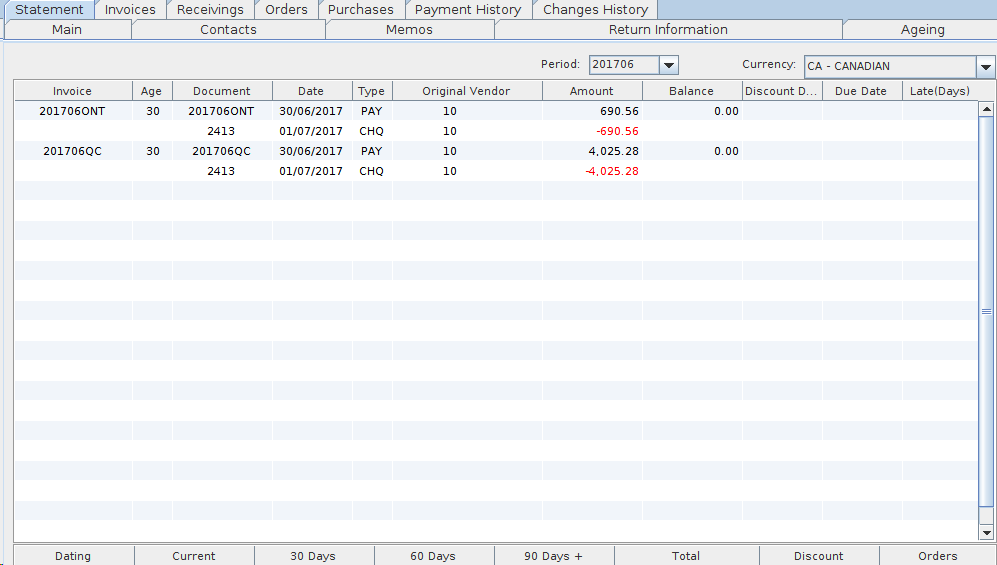This screenshot has width=997, height=565.
Task: Switch to the Invoices tab
Action: (x=130, y=9)
